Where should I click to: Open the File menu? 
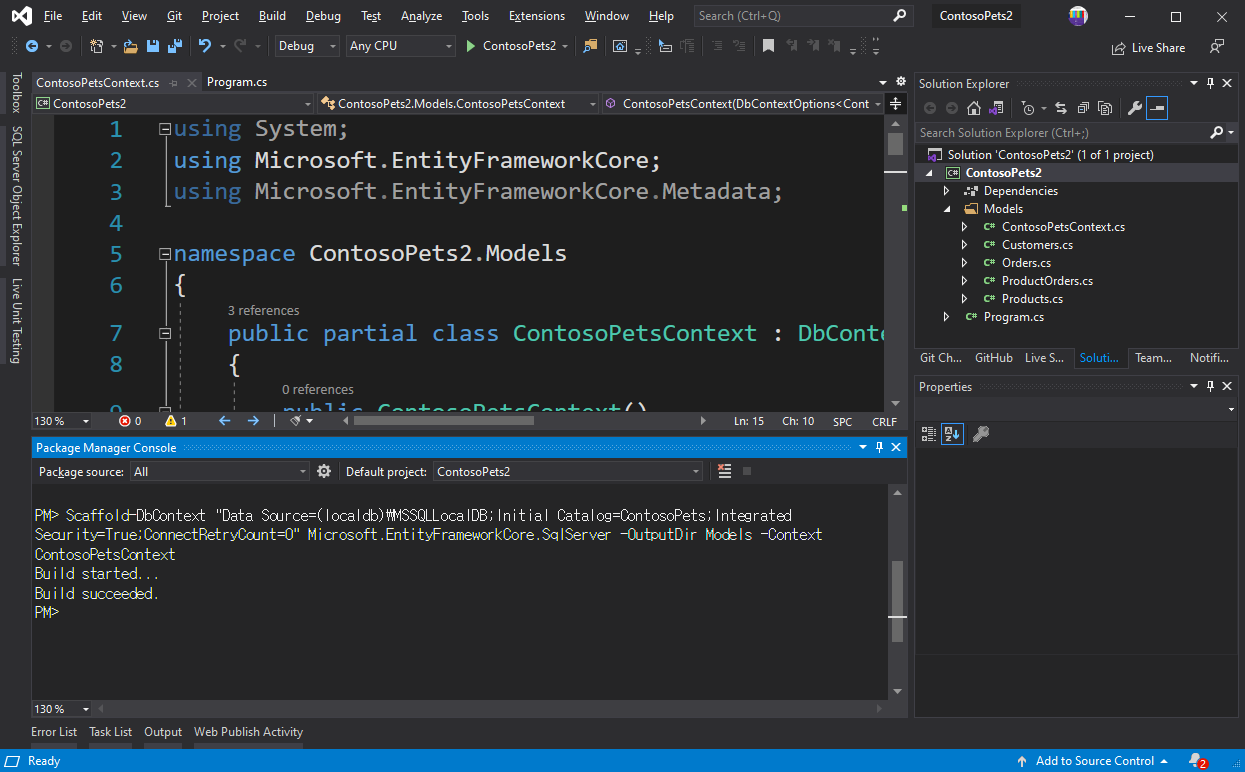click(x=53, y=16)
